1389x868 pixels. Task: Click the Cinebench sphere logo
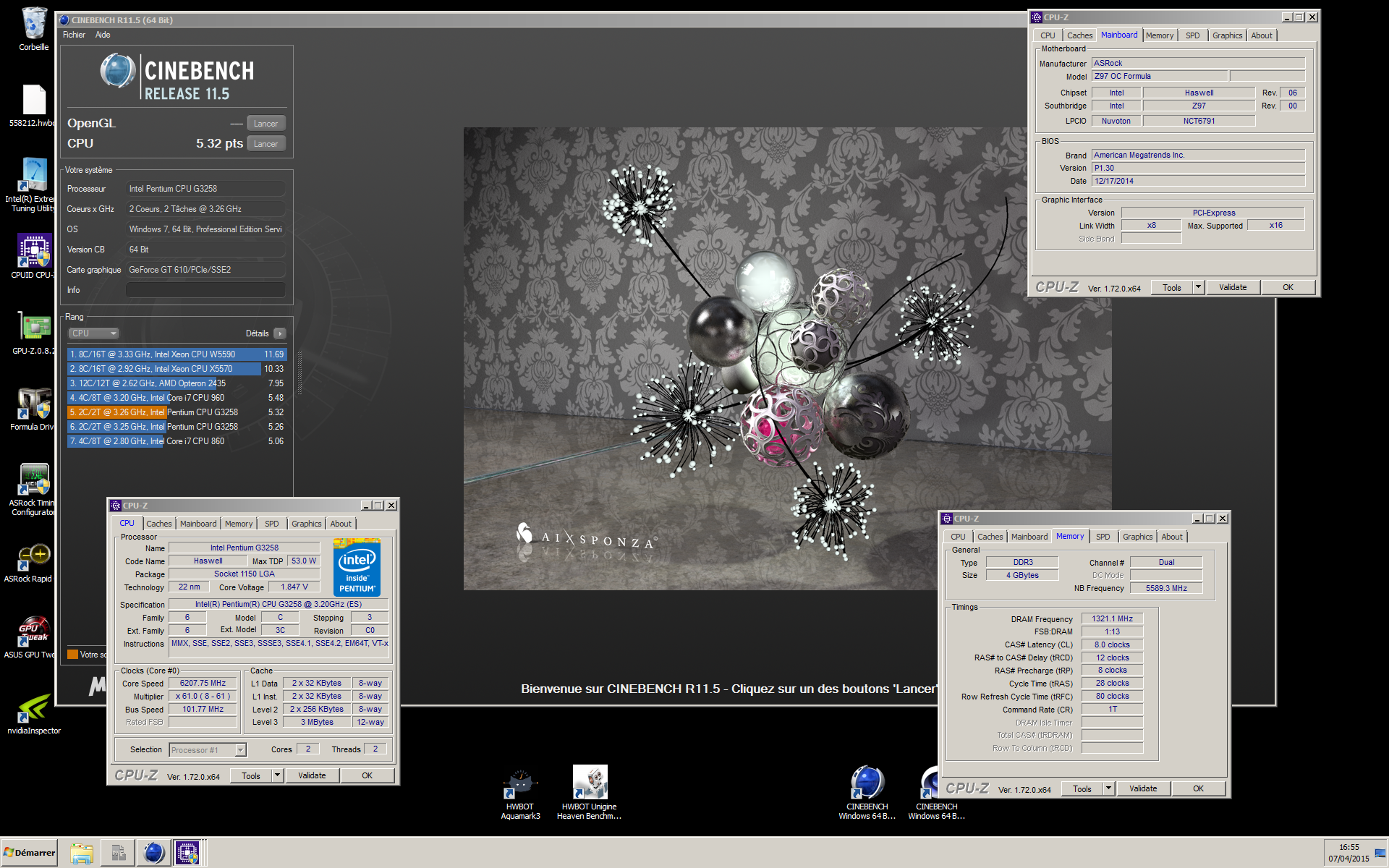118,72
